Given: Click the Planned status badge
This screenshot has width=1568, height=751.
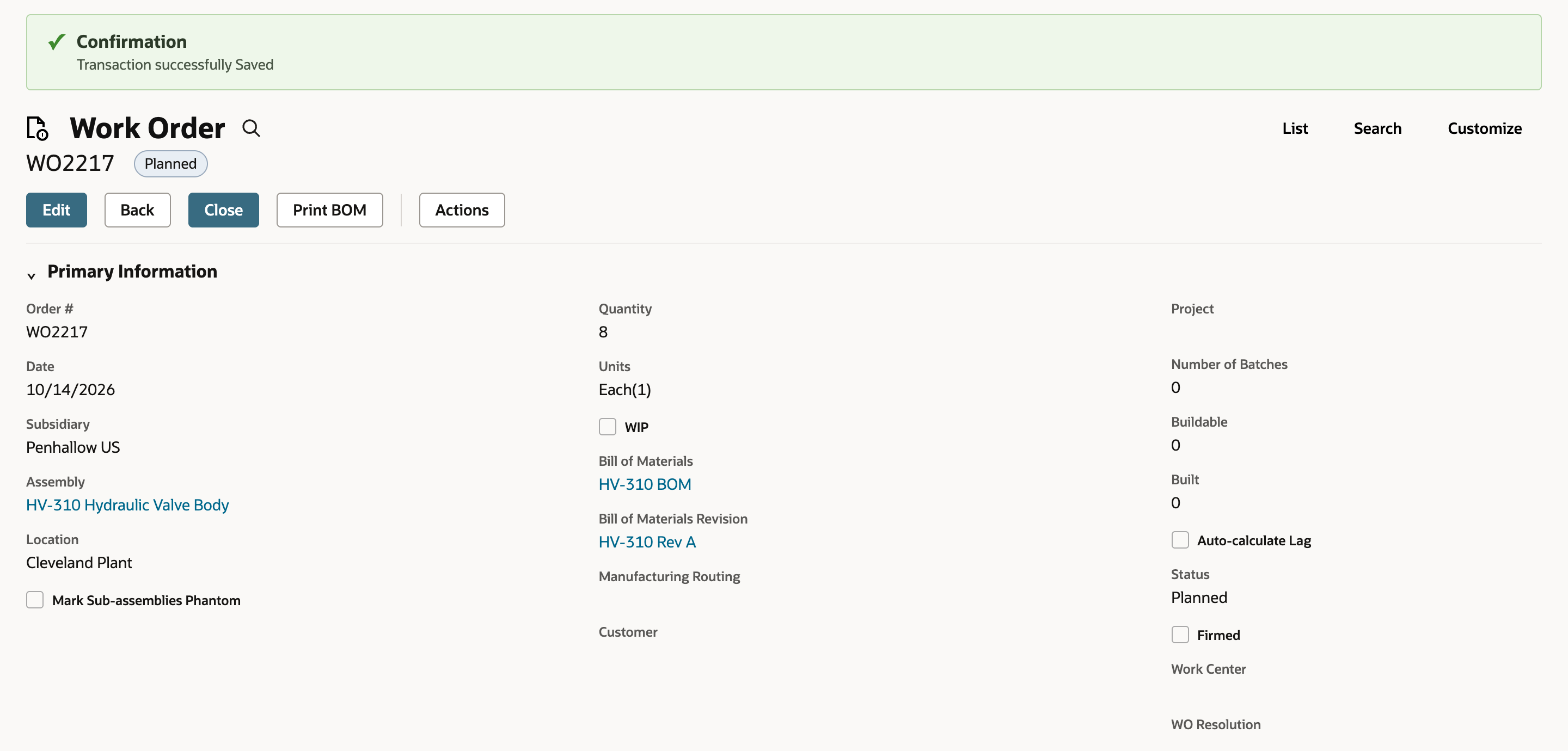Looking at the screenshot, I should 170,164.
